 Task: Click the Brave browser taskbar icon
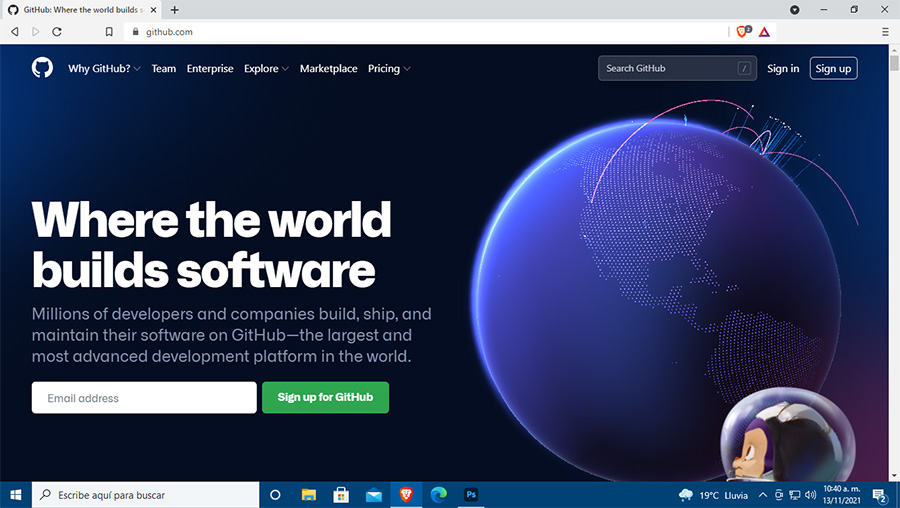click(406, 495)
